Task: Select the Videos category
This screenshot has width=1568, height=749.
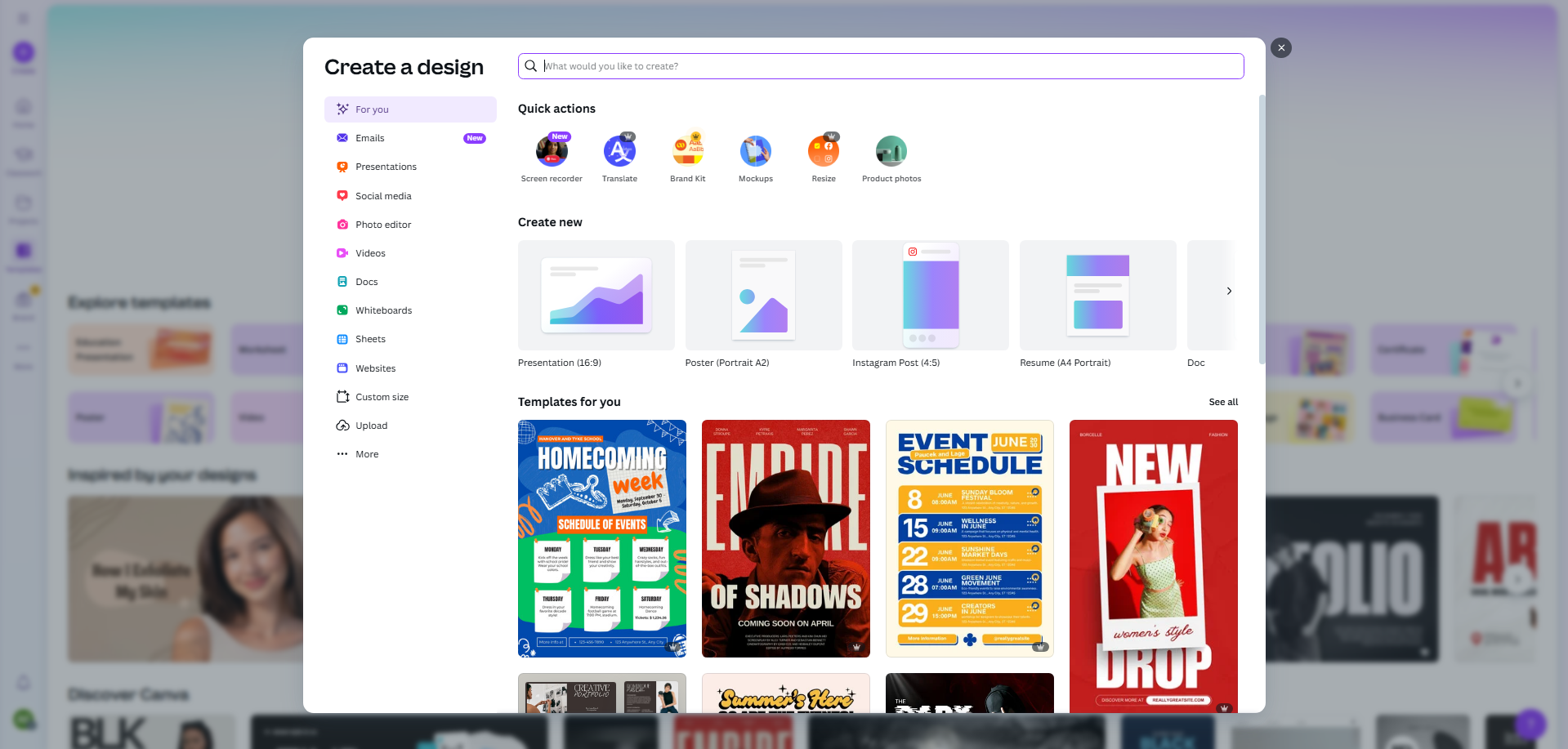Action: (410, 253)
